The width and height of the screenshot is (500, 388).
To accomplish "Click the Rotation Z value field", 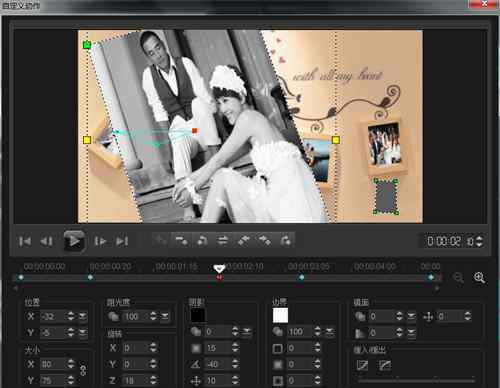I will point(136,380).
